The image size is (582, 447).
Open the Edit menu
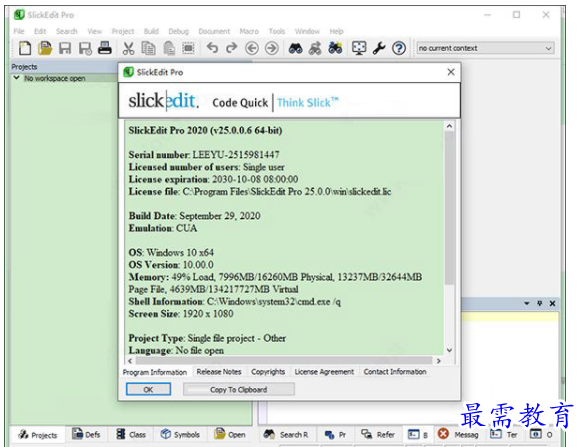(x=40, y=31)
